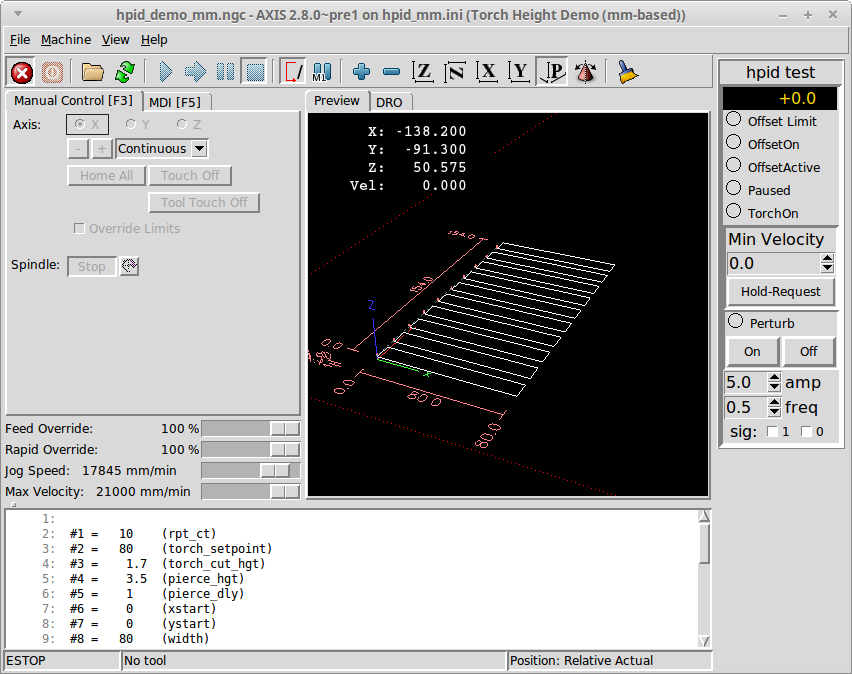The image size is (852, 674).
Task: Switch to rotated Z view
Action: click(x=455, y=72)
